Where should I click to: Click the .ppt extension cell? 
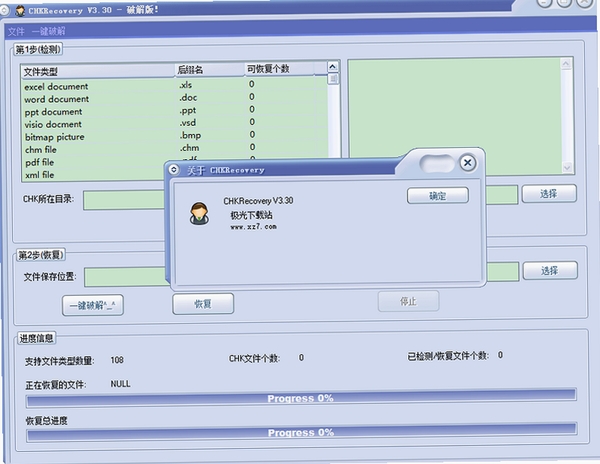188,111
